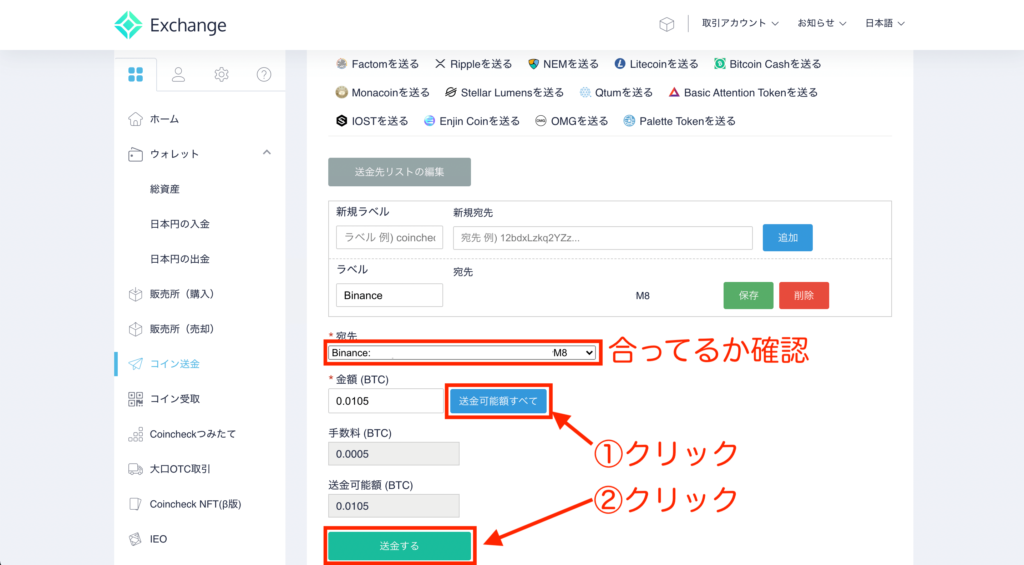This screenshot has width=1024, height=565.
Task: Click the Stellar Lumens icon
Action: tap(451, 93)
